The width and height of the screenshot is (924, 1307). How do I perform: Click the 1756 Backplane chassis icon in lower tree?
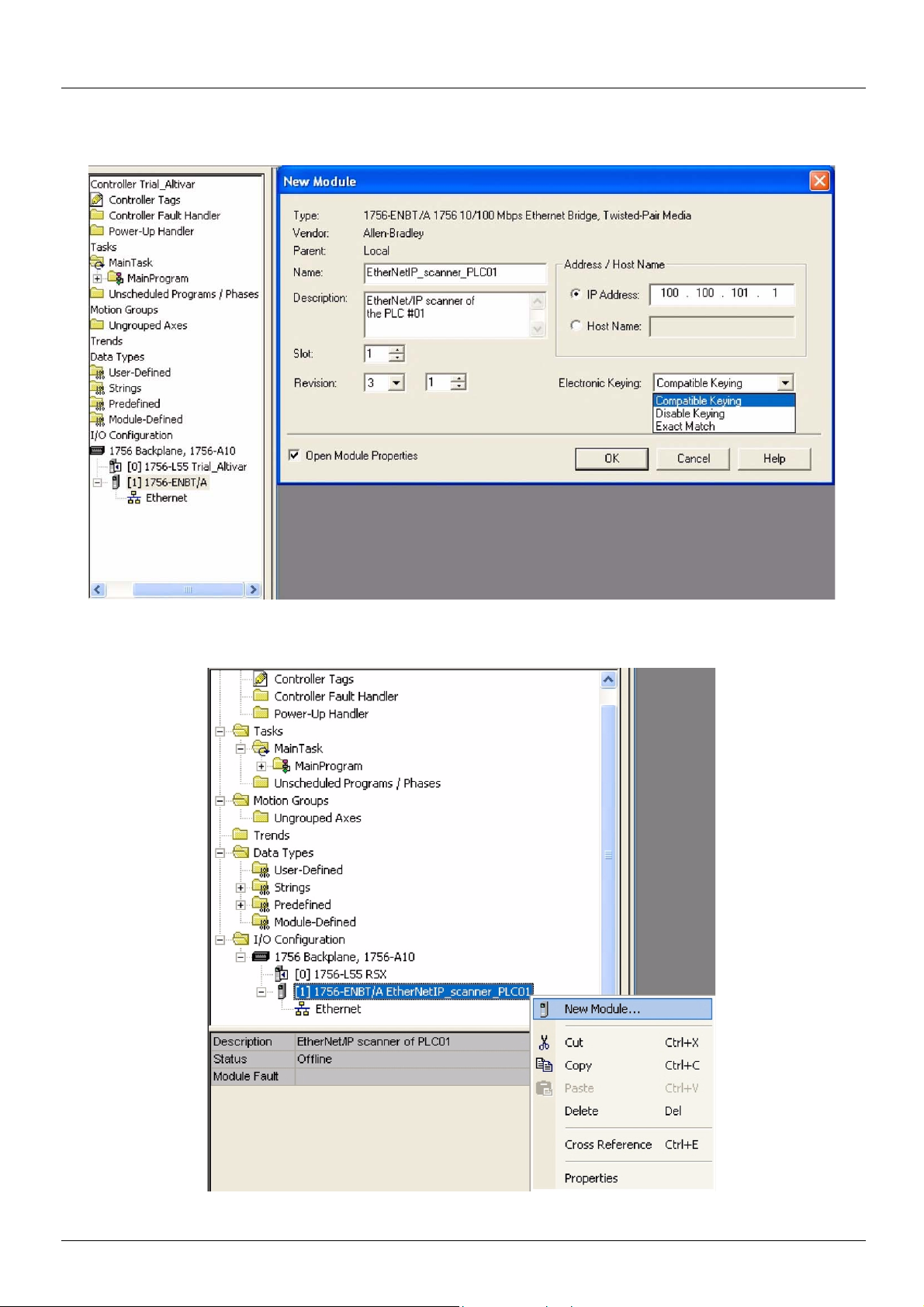pyautogui.click(x=261, y=956)
